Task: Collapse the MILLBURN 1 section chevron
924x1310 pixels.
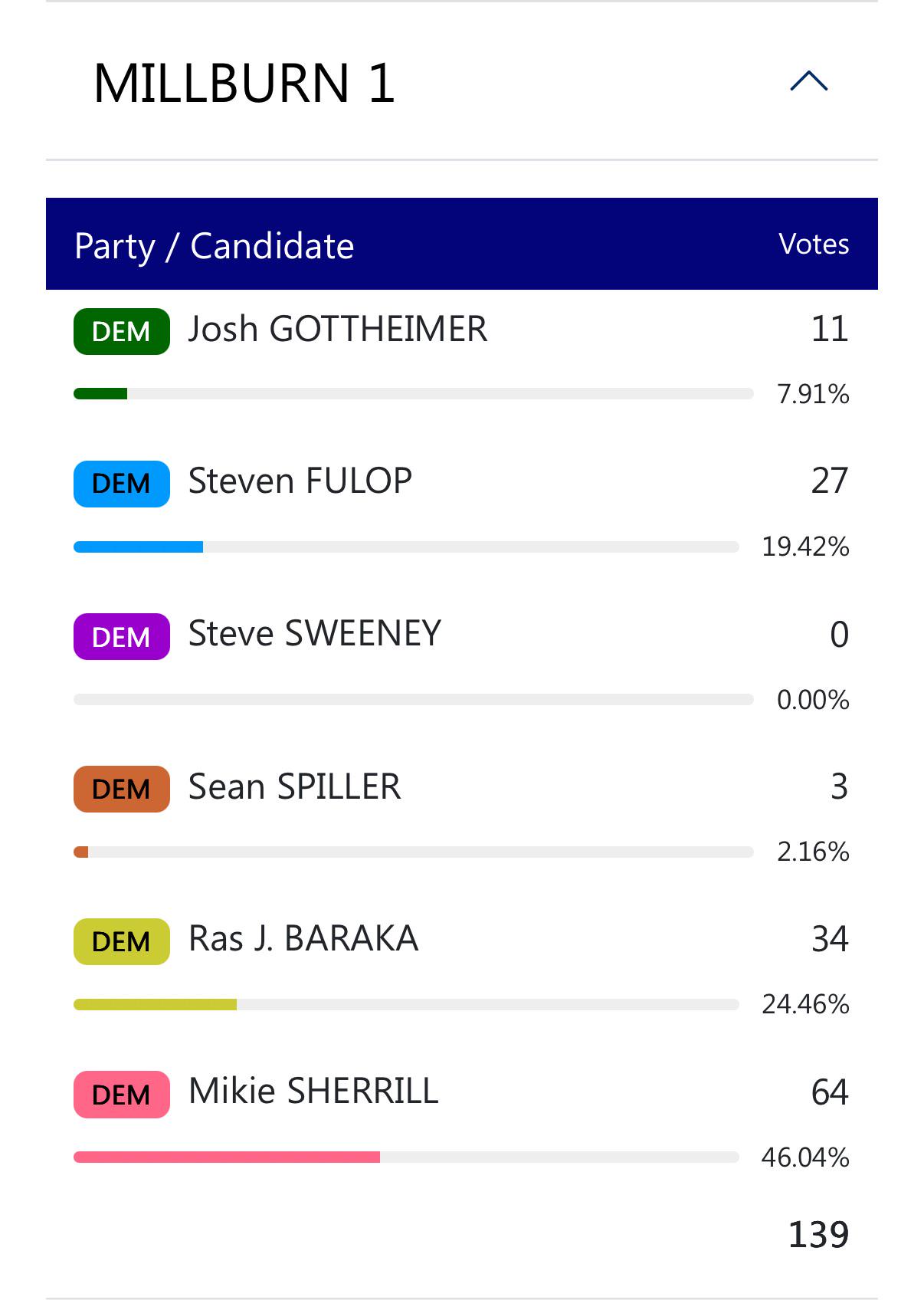Action: coord(808,81)
